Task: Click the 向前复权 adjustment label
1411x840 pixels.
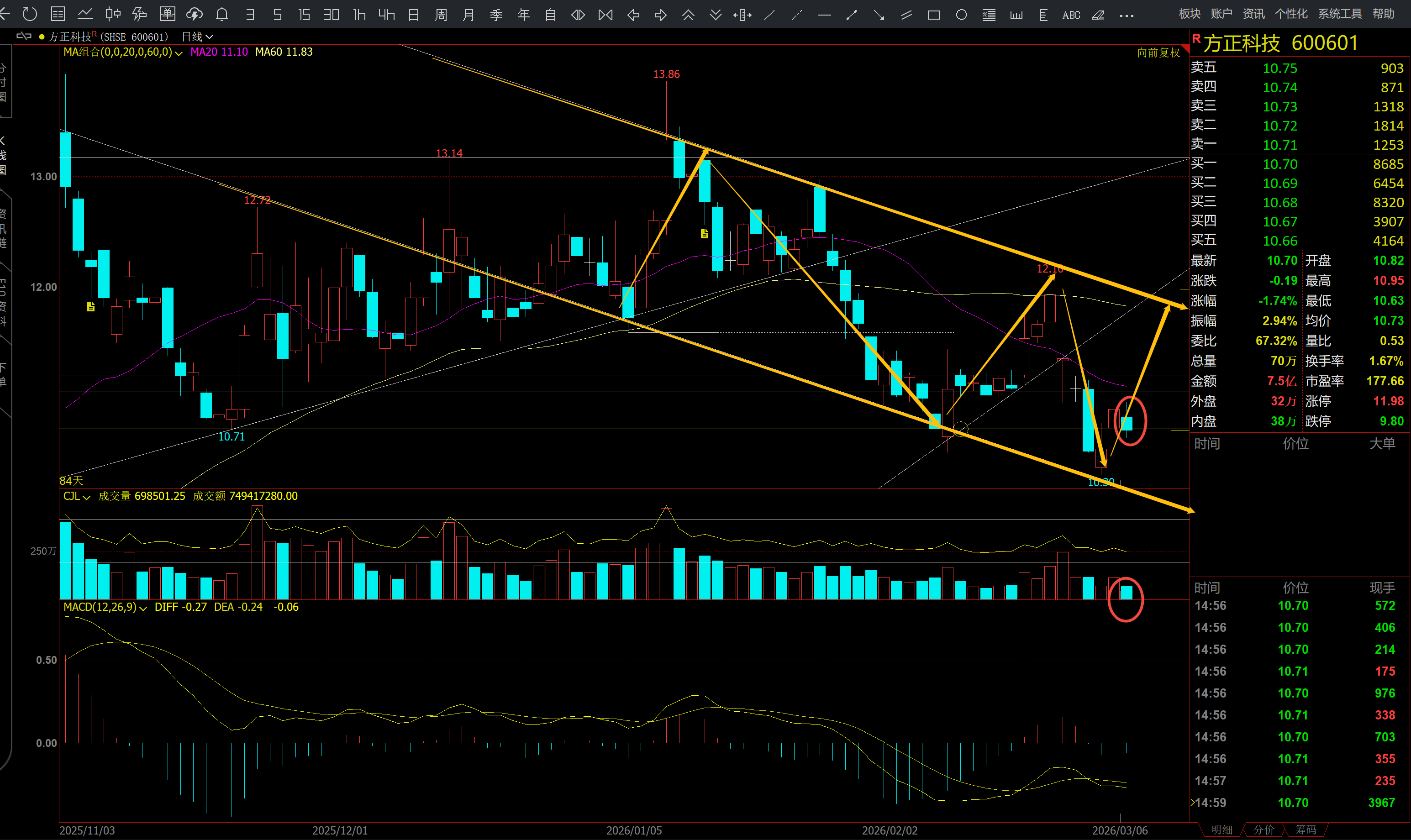Action: point(1158,52)
